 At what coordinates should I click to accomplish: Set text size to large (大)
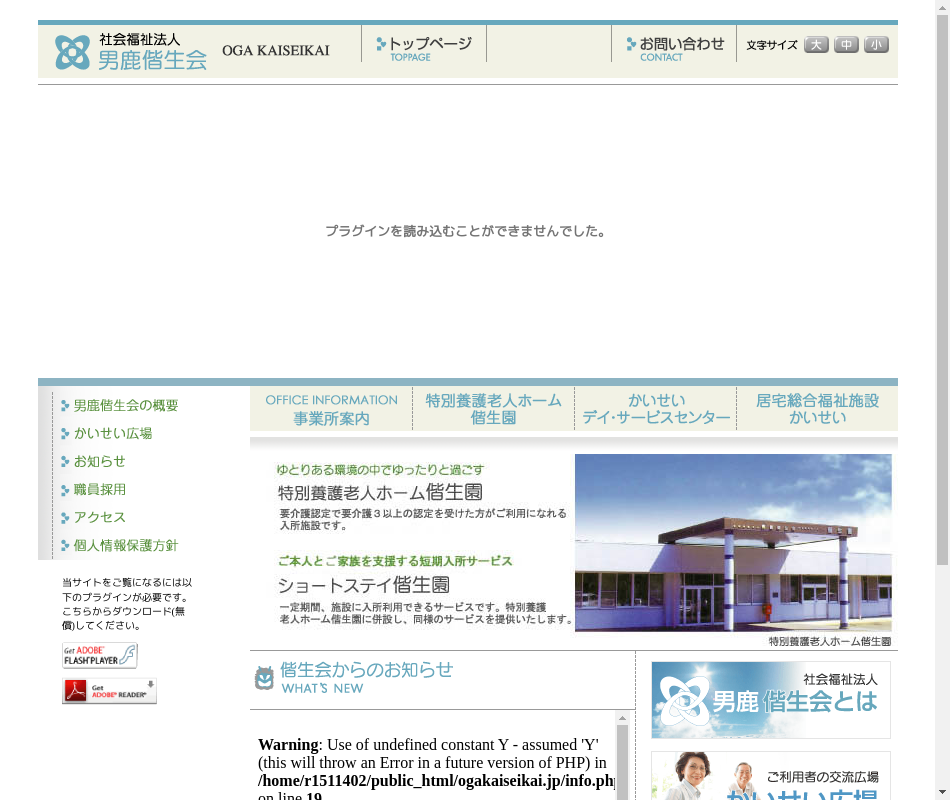(x=816, y=45)
